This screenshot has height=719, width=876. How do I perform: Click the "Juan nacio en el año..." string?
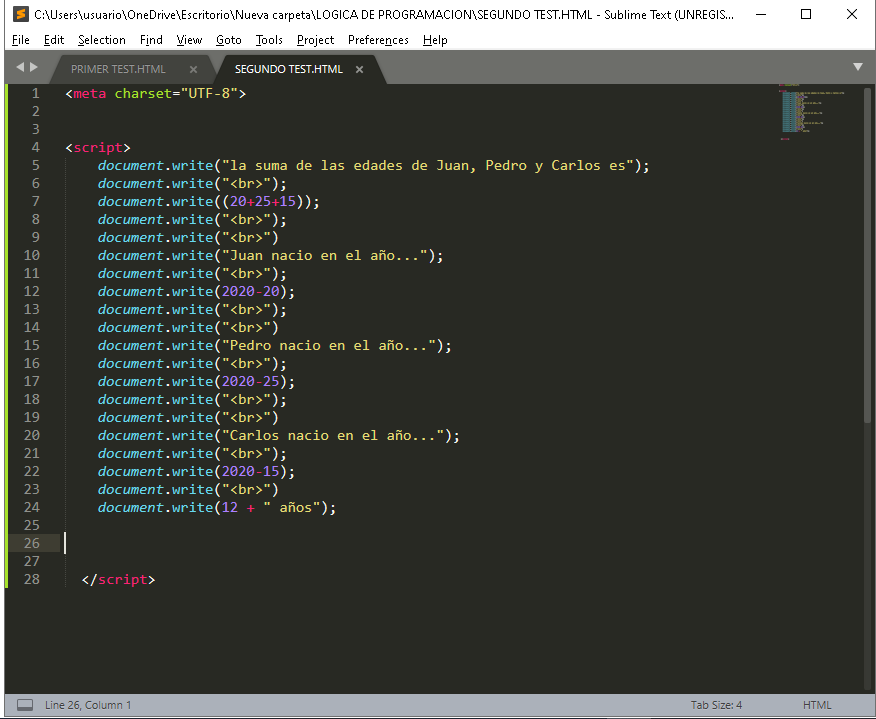(325, 255)
